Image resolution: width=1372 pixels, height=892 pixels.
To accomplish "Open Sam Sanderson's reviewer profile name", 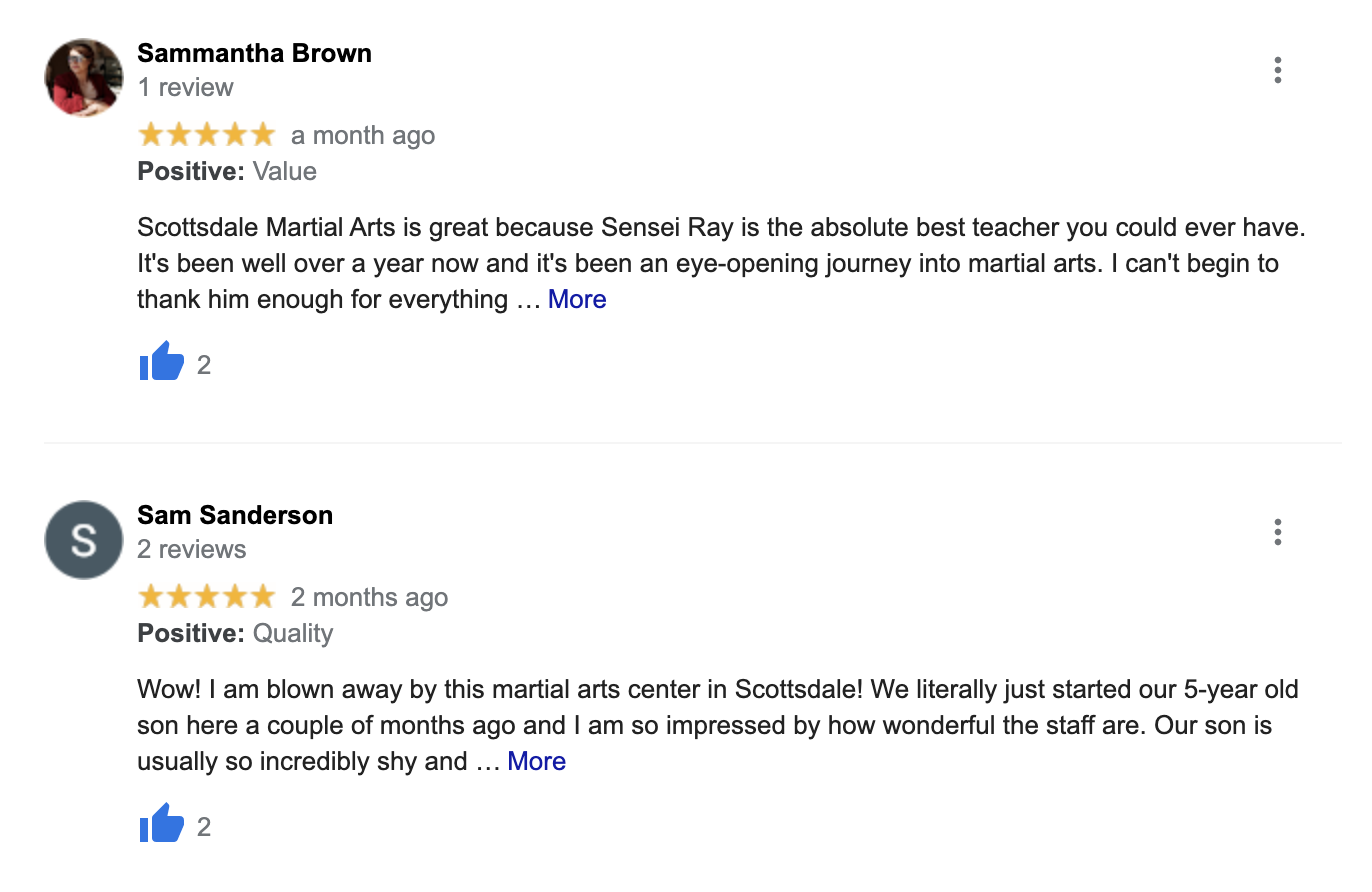I will click(x=235, y=515).
